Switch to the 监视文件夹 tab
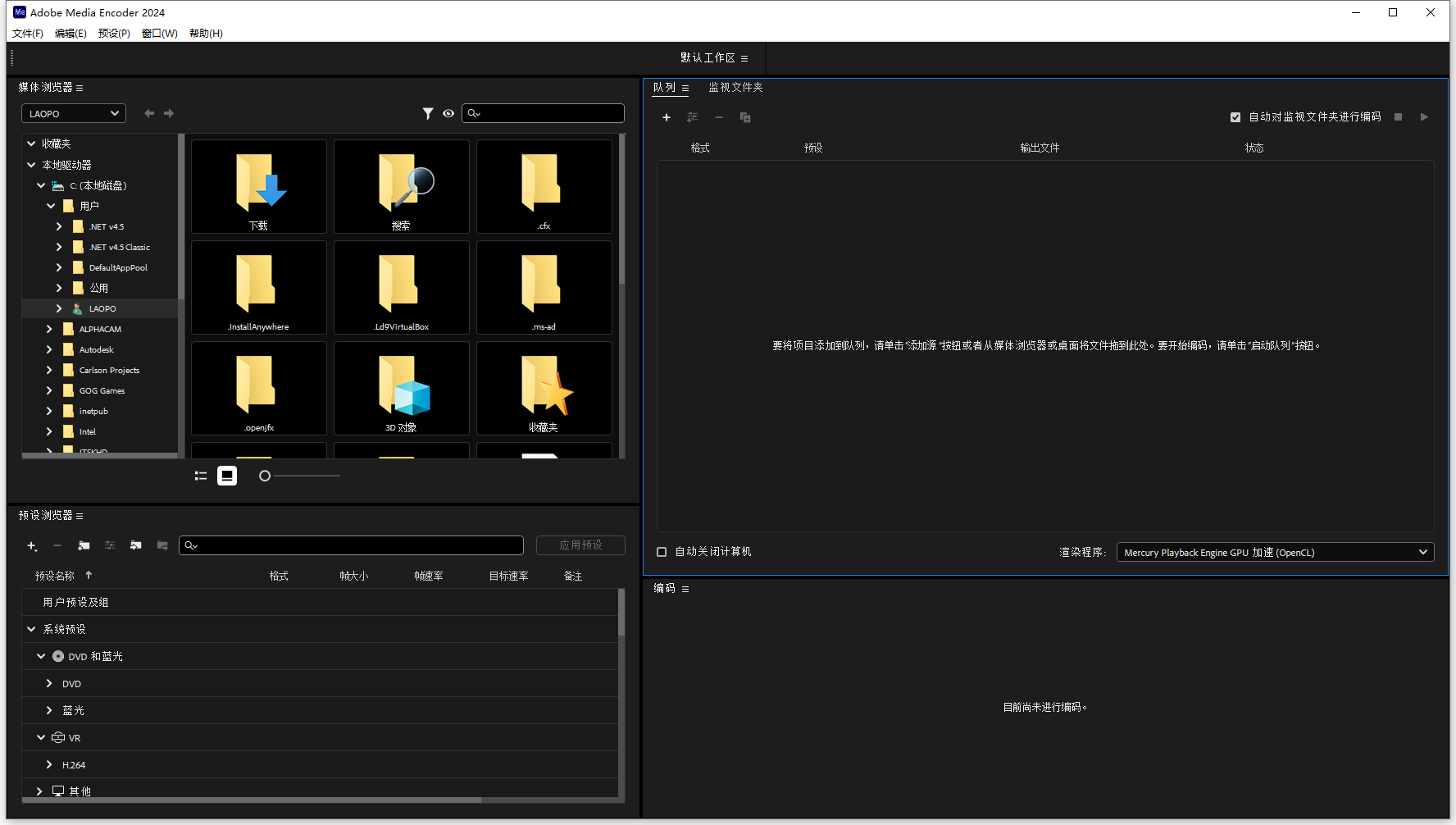The width and height of the screenshot is (1456, 825). (735, 87)
